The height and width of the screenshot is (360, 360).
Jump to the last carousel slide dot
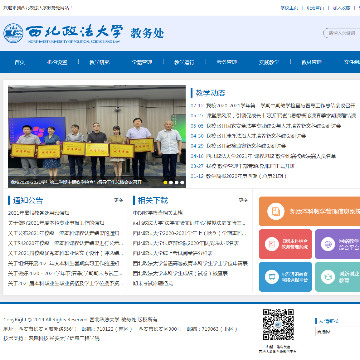click(182, 182)
